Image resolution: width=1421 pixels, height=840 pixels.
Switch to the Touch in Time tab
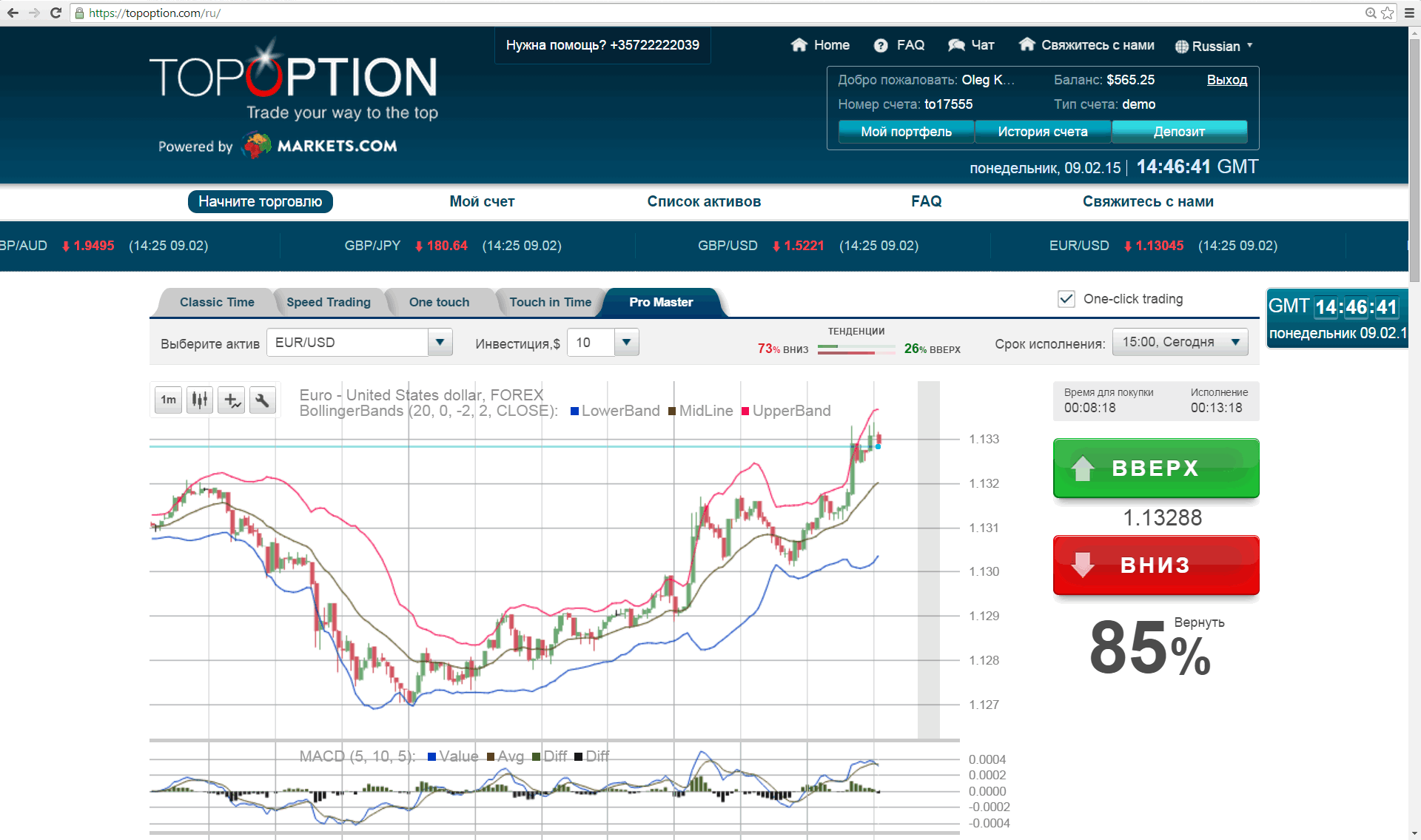550,302
